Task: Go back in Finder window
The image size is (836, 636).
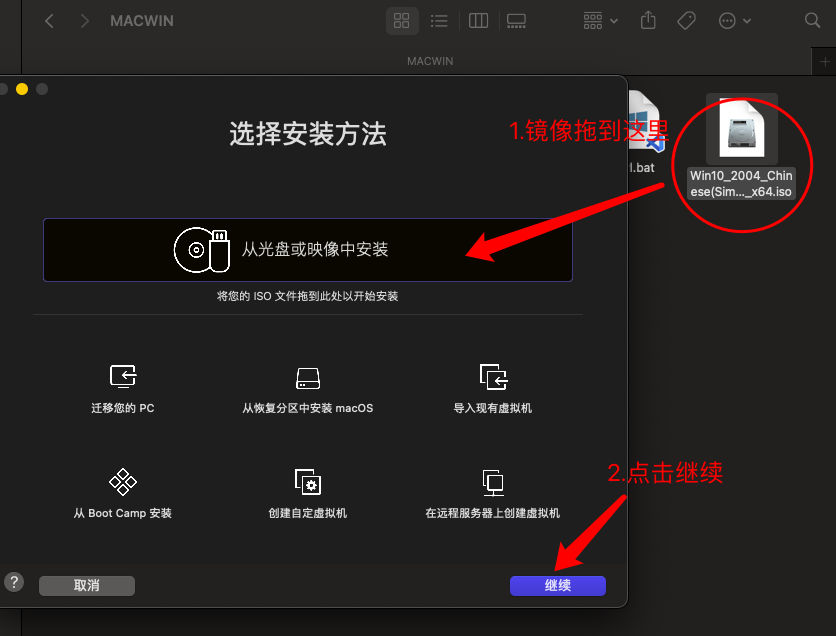Action: pyautogui.click(x=49, y=21)
